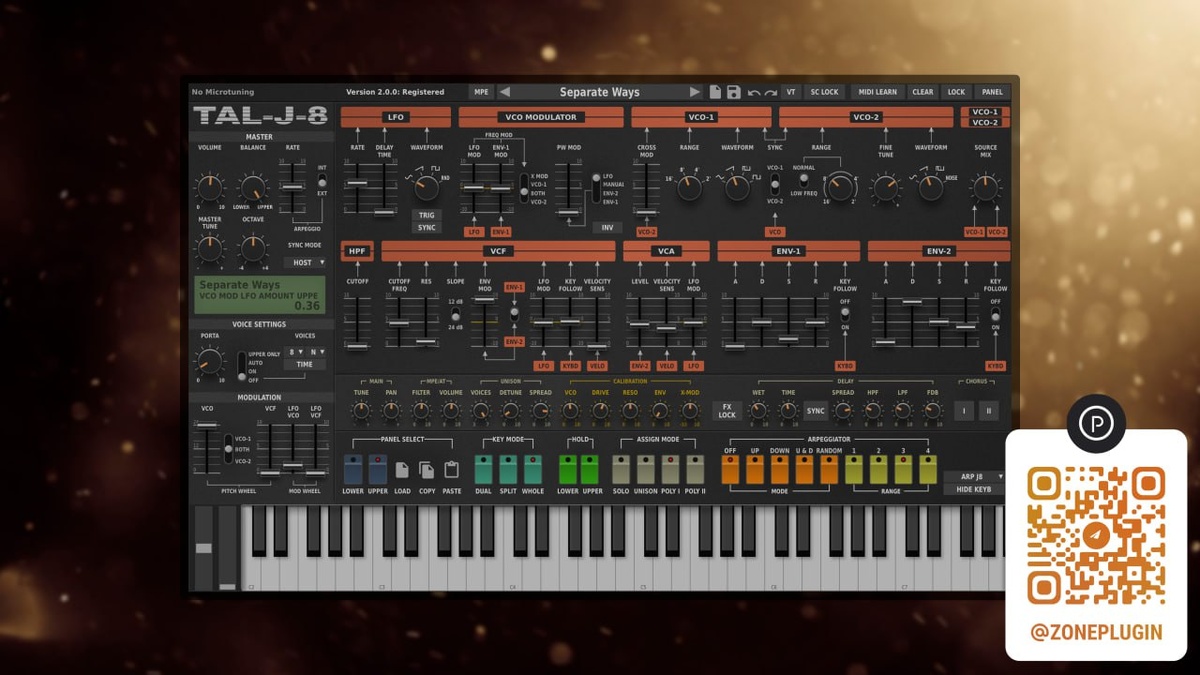Open the voices N mode dropdown
The image size is (1200, 675).
click(x=317, y=352)
